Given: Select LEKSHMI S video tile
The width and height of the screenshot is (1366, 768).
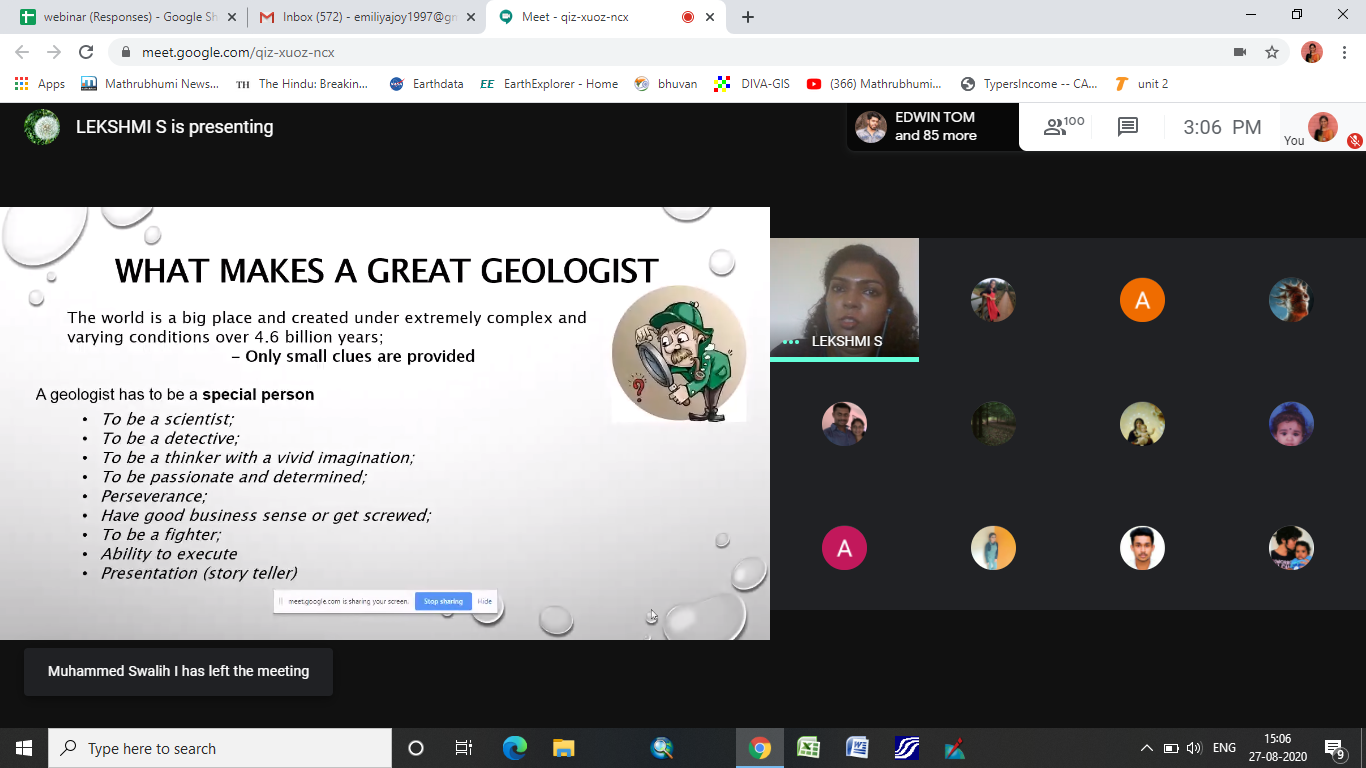Looking at the screenshot, I should pos(844,298).
